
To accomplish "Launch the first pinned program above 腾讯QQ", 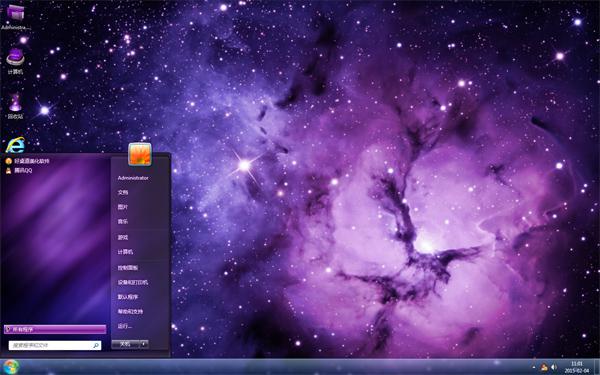I will pyautogui.click(x=28, y=161).
